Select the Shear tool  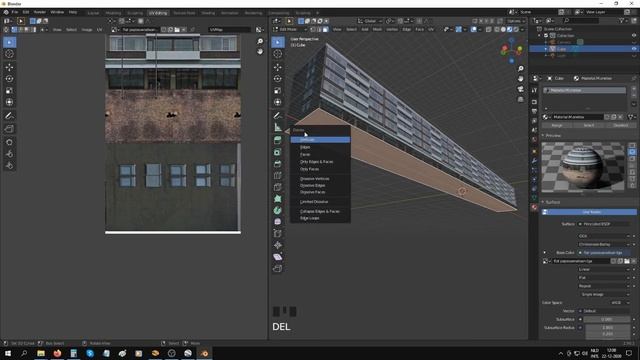tap(278, 257)
